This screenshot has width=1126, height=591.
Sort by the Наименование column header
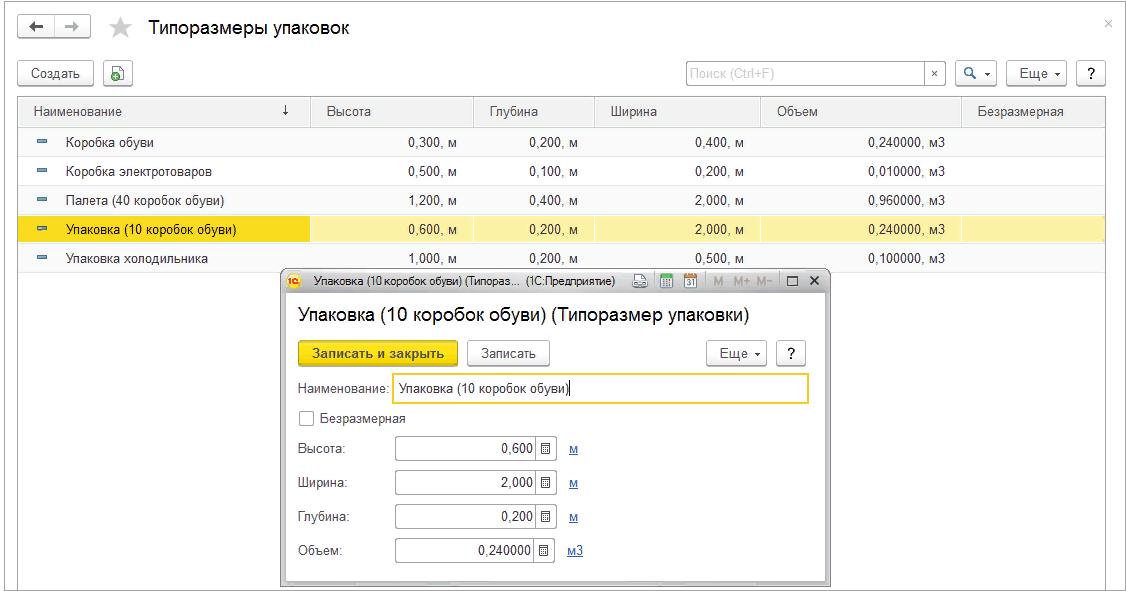coord(160,111)
